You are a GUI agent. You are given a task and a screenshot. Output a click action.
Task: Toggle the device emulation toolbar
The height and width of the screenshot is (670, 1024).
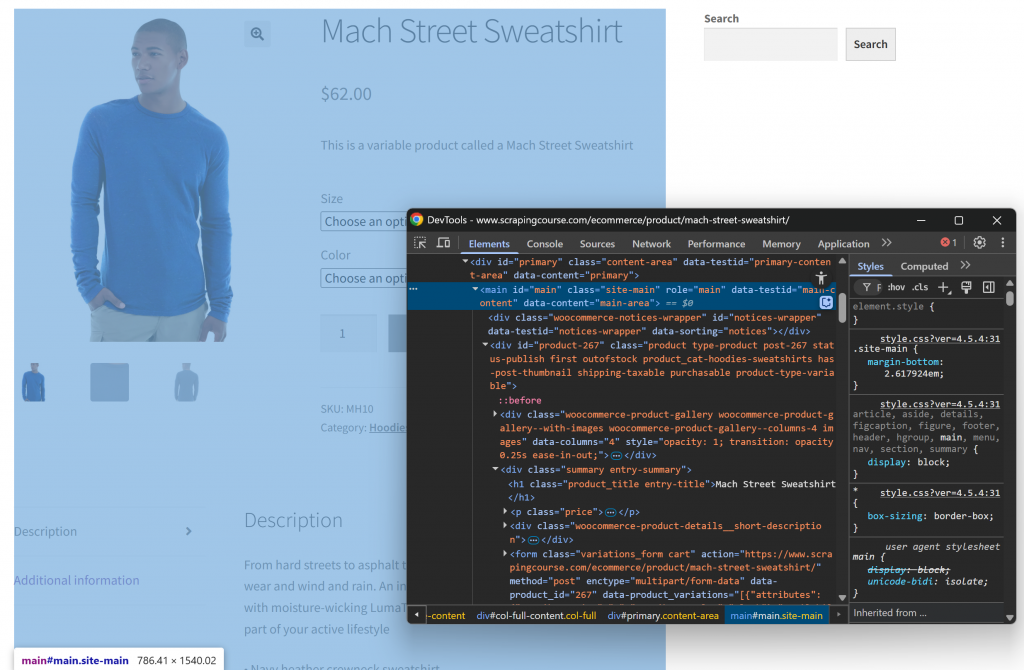[443, 243]
